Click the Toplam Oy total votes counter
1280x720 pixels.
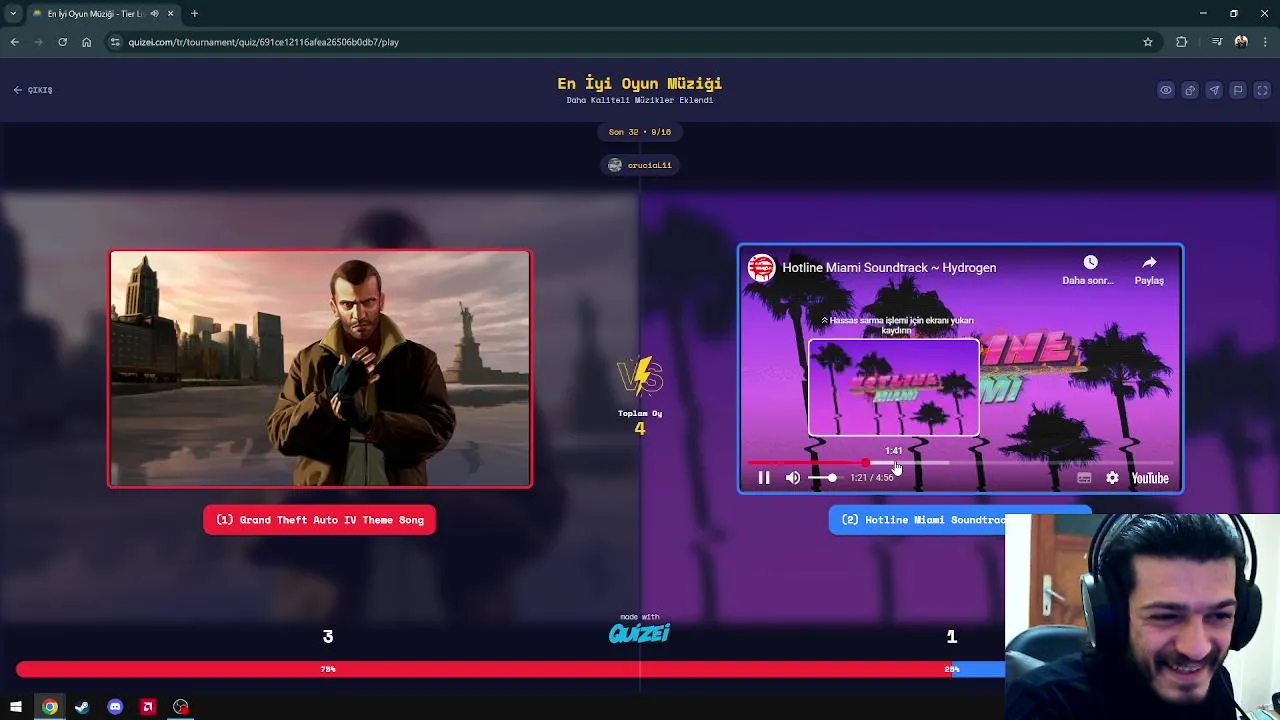[x=640, y=421]
